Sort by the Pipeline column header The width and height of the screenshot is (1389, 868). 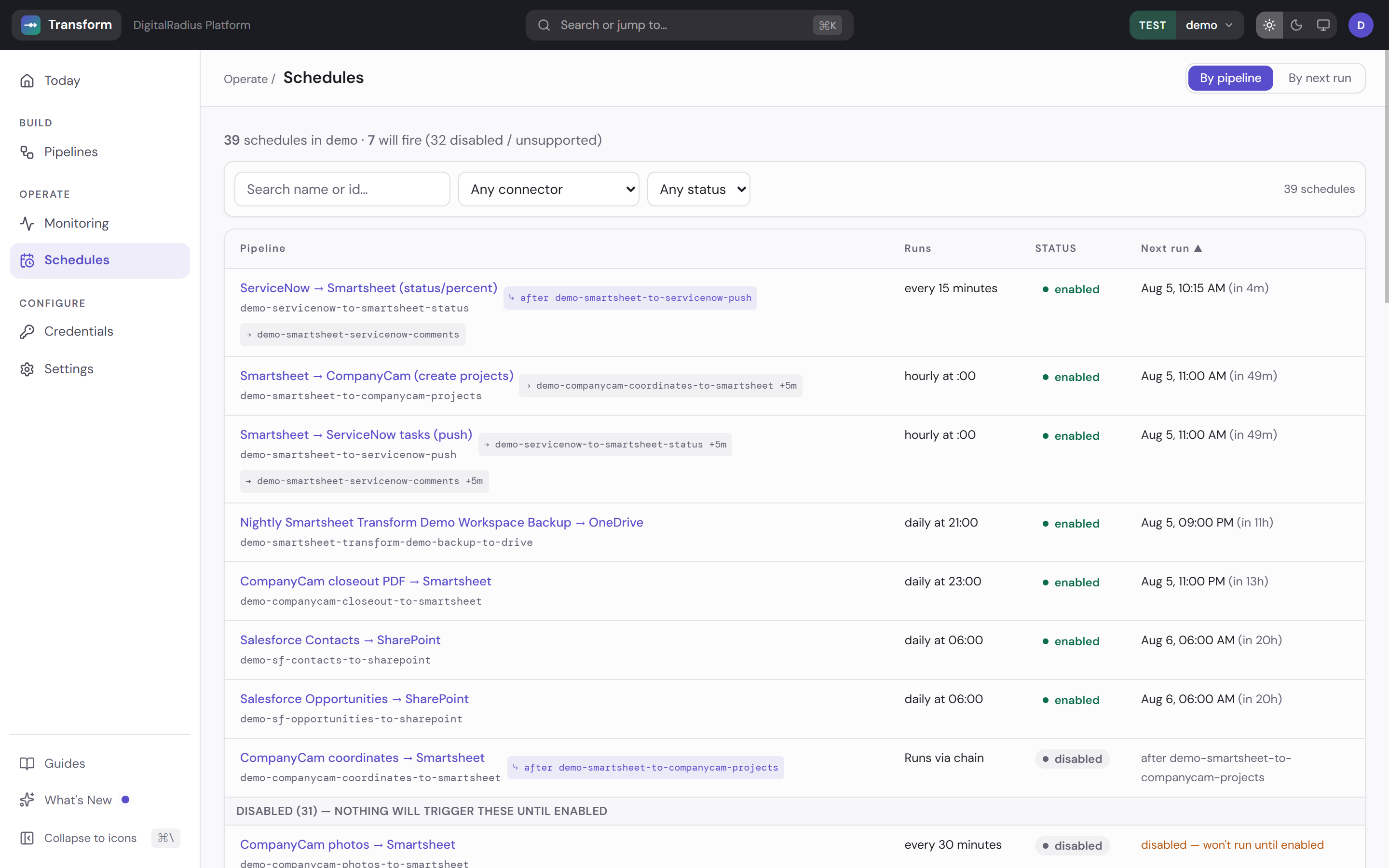click(263, 248)
